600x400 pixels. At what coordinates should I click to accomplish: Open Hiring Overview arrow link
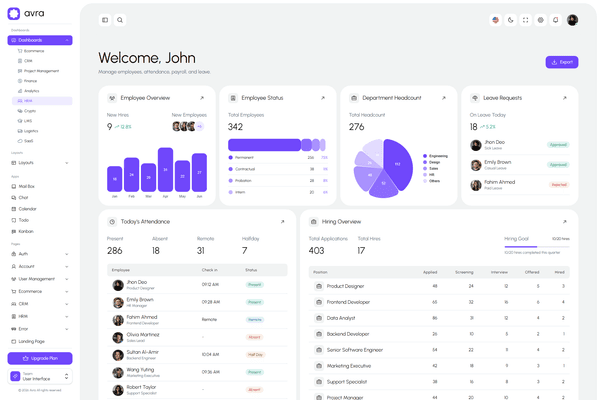coord(564,222)
